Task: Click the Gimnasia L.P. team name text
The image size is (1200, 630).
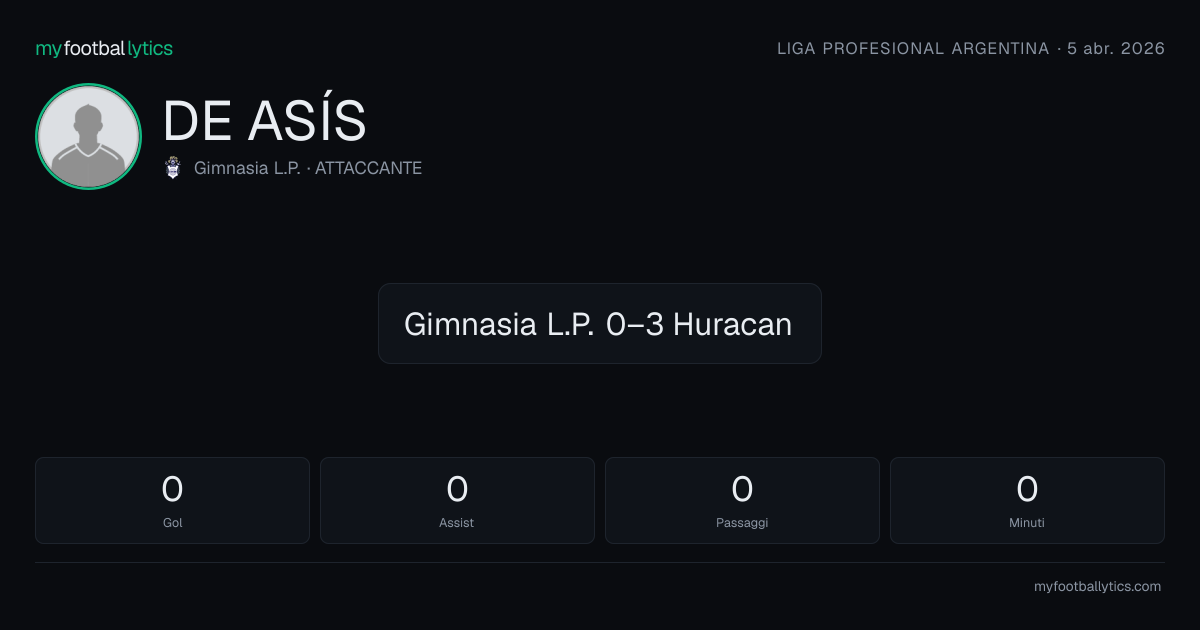Action: [x=247, y=168]
